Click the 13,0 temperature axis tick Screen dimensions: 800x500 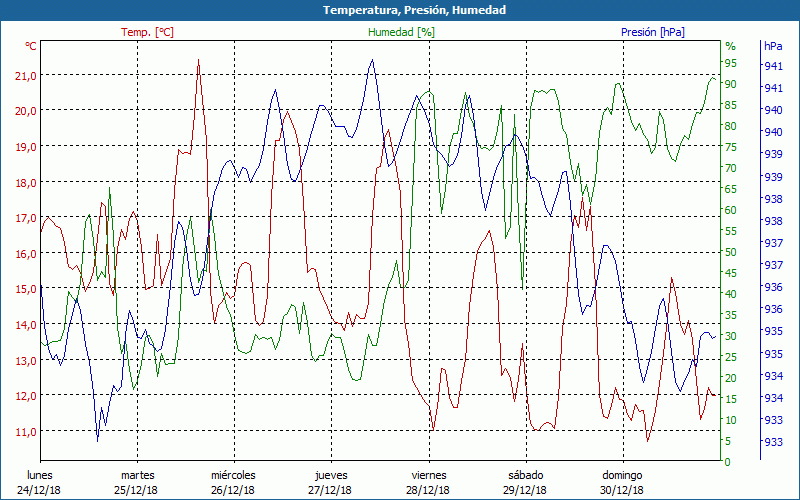[27, 361]
